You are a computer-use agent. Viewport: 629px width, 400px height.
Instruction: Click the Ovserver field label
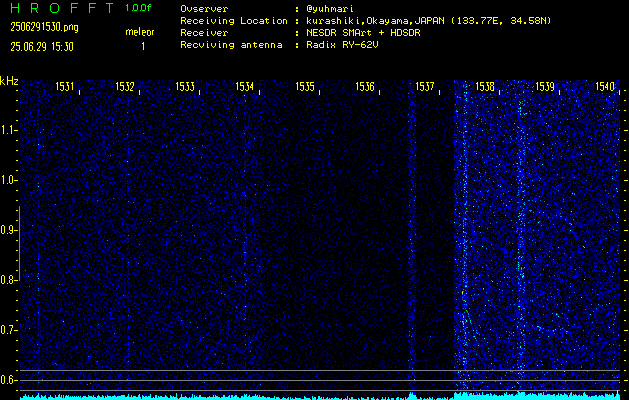[204, 9]
